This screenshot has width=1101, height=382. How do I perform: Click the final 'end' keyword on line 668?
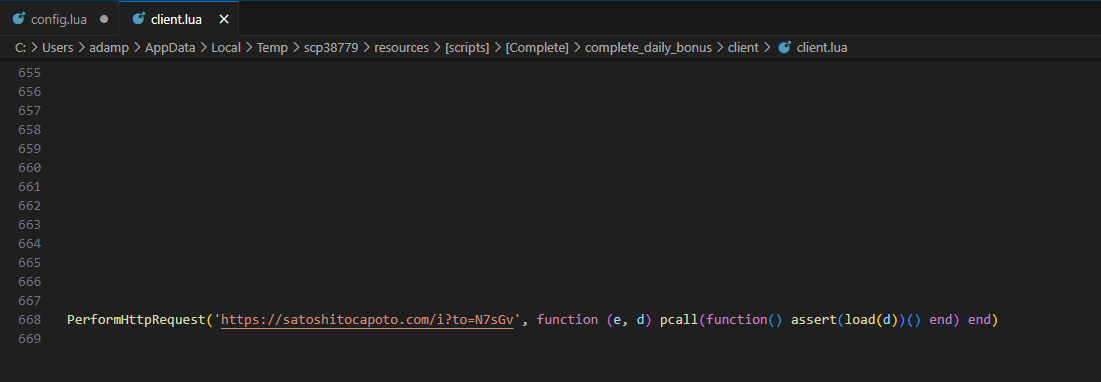coord(979,320)
